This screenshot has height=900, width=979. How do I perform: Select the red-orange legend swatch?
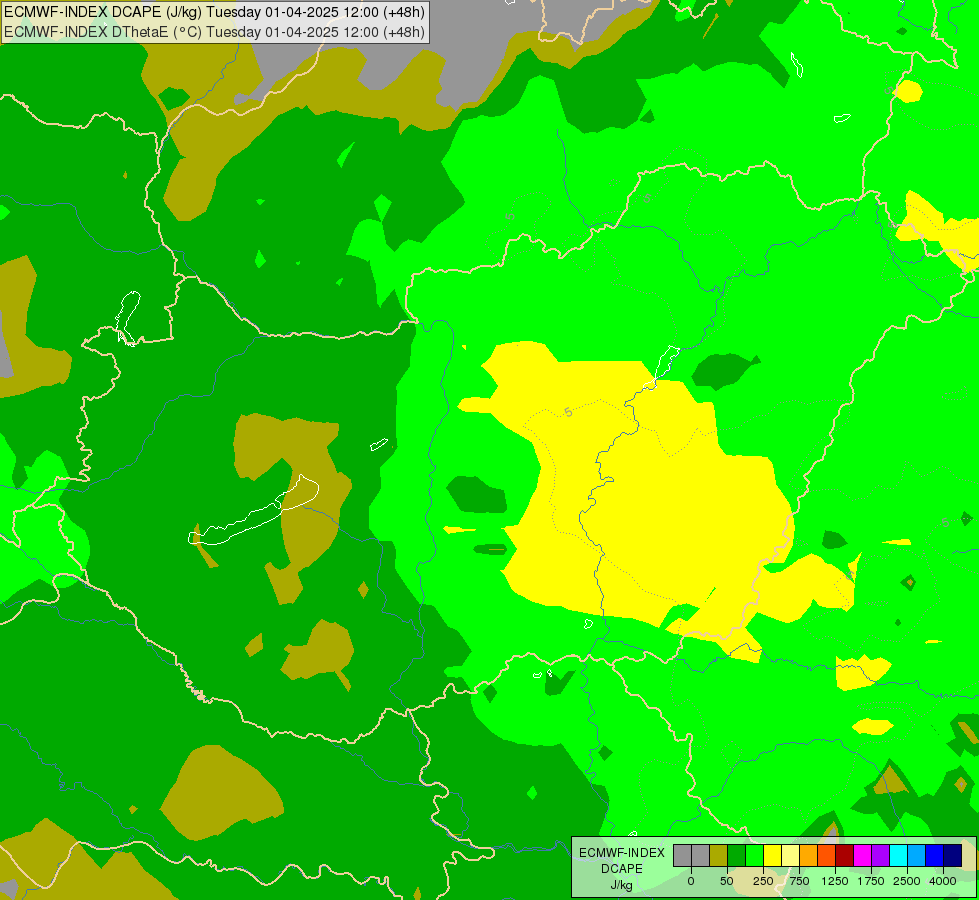click(827, 856)
